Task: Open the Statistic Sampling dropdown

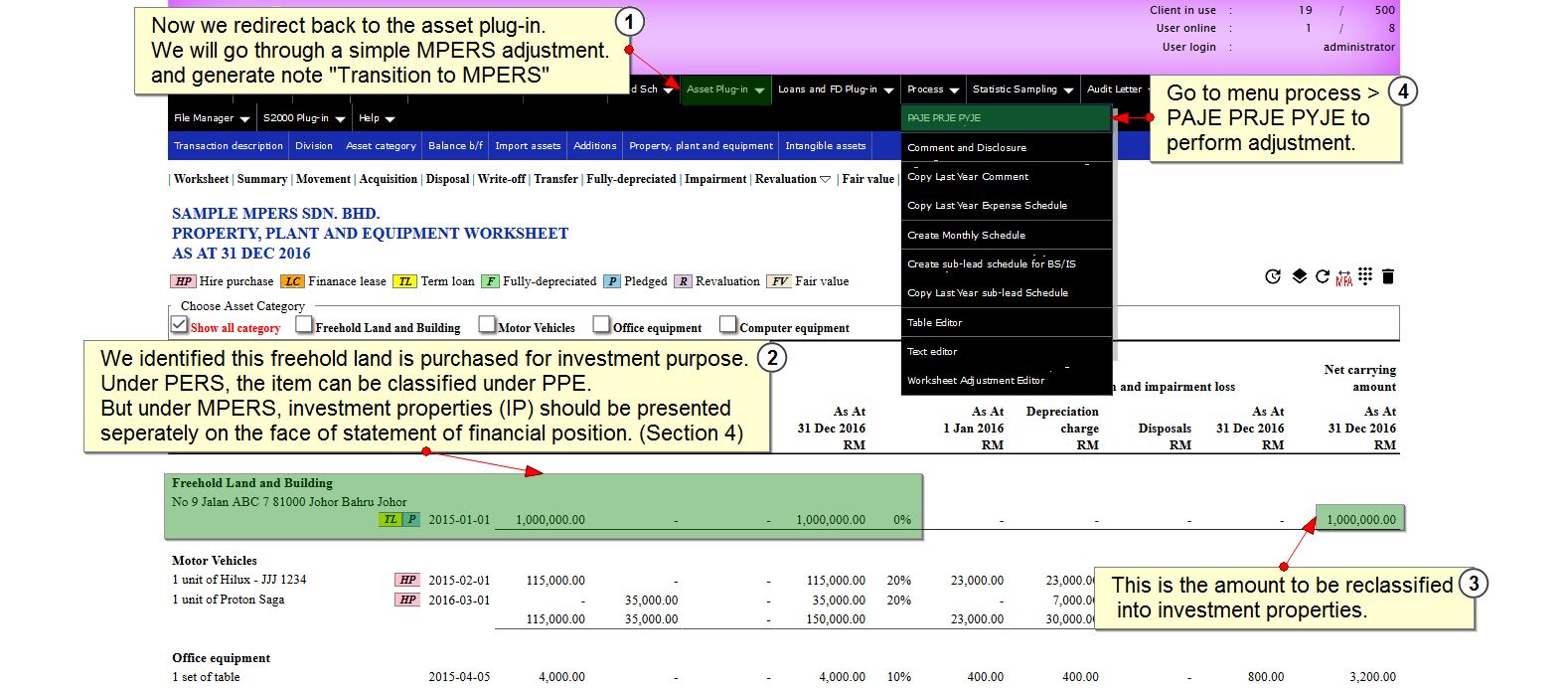Action: pyautogui.click(x=1022, y=89)
